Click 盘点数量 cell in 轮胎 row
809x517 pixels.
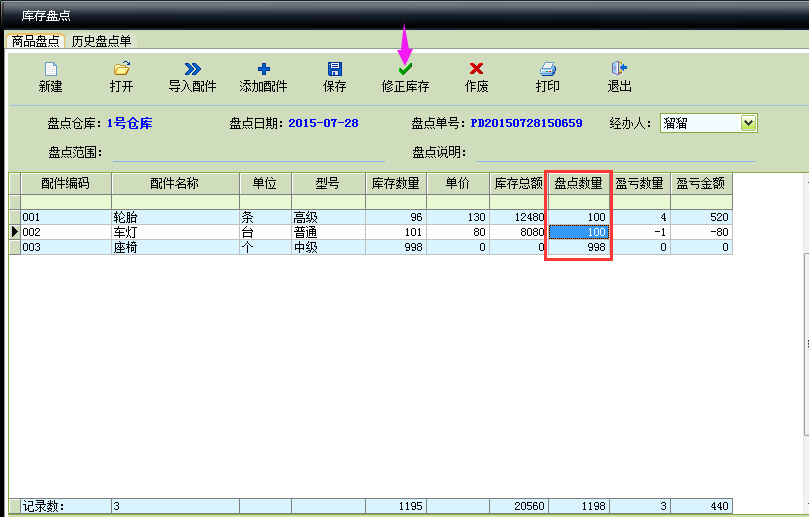click(578, 217)
